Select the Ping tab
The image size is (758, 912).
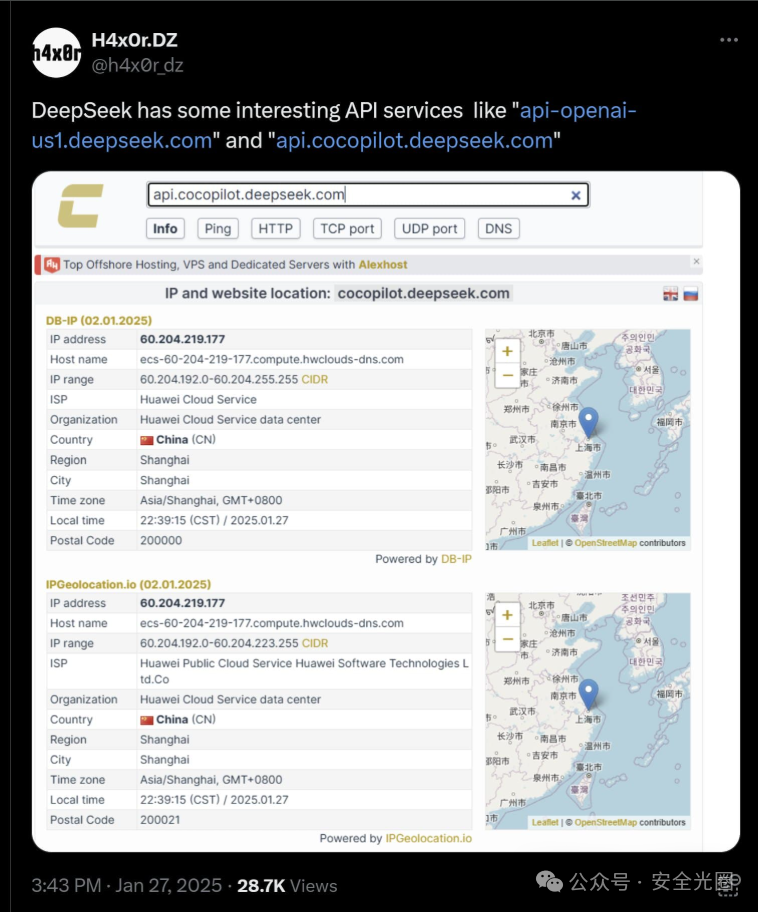(x=218, y=229)
